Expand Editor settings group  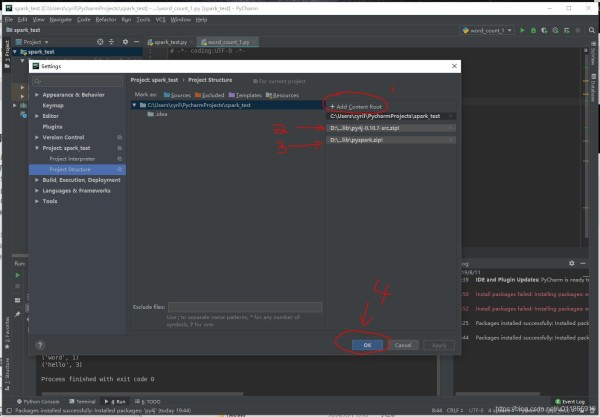point(37,116)
